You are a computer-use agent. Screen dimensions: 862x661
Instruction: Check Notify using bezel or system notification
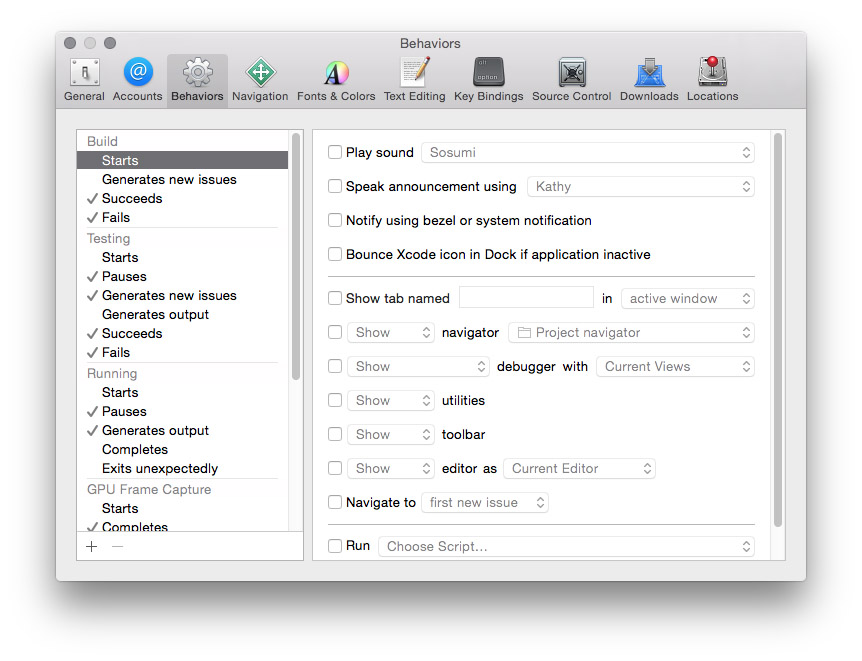[335, 221]
